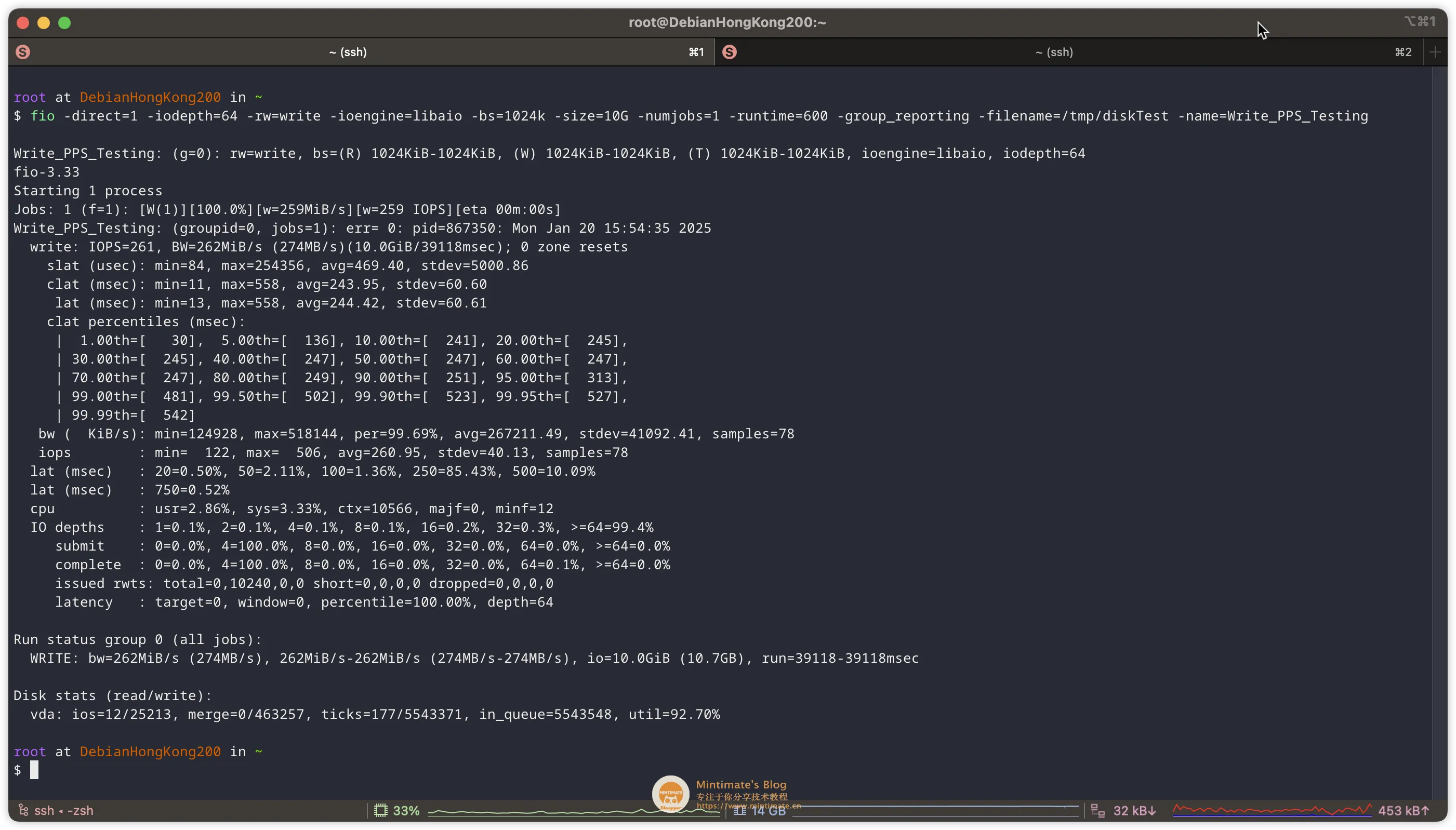Click the S session icon on second tab
Screen dimensions: 1456x830
point(729,52)
